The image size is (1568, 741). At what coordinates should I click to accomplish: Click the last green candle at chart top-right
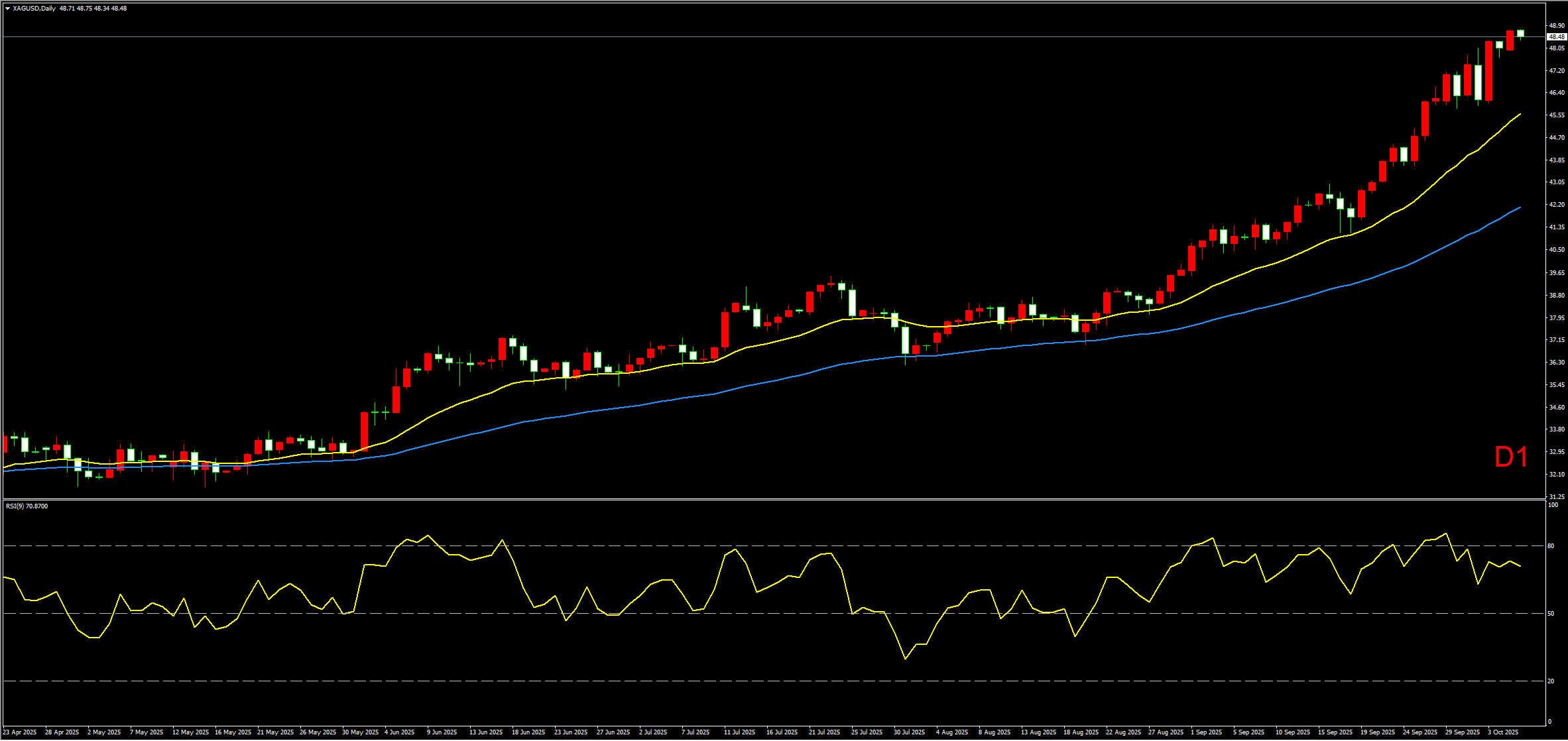pos(1520,32)
